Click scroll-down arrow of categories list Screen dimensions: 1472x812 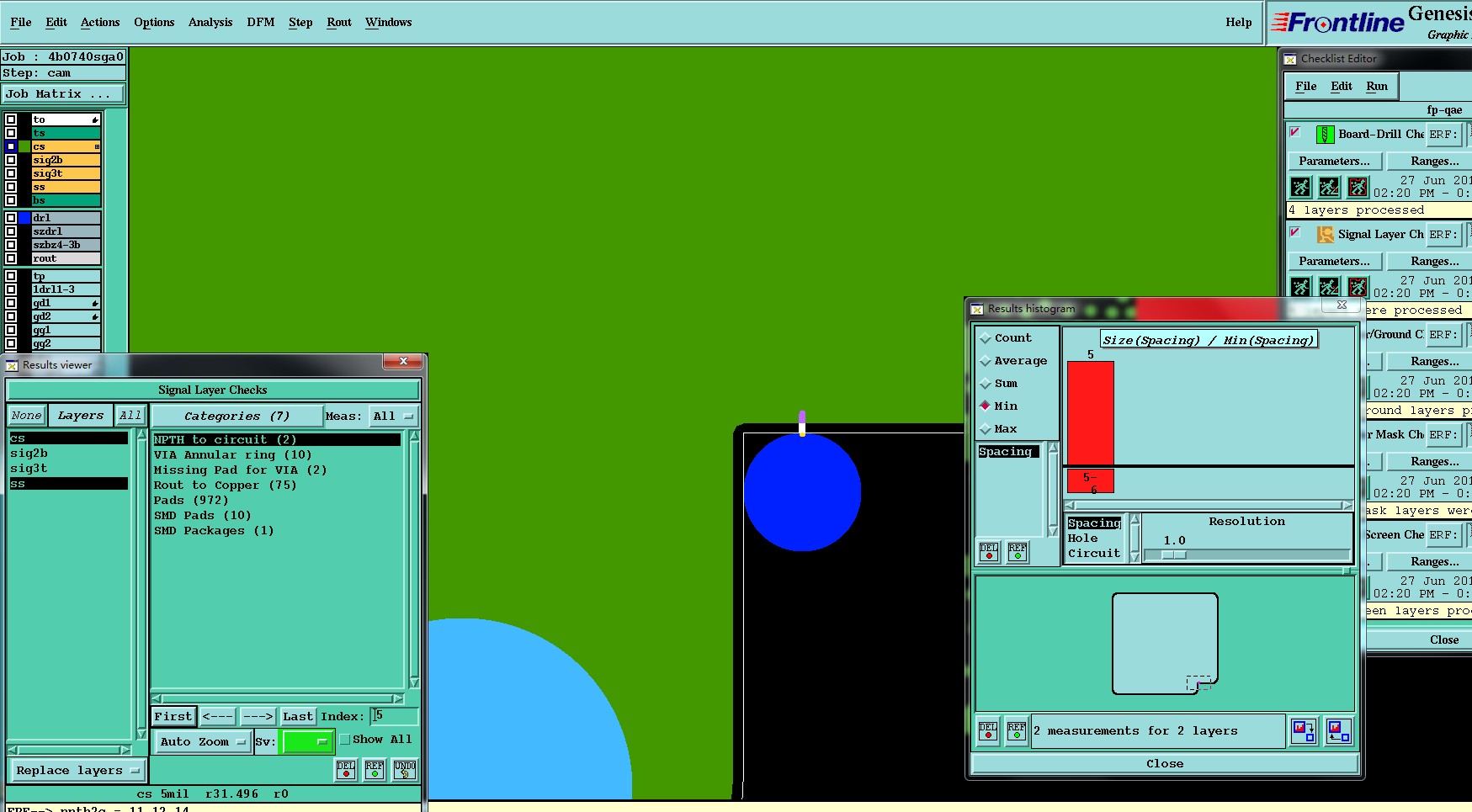pos(414,682)
